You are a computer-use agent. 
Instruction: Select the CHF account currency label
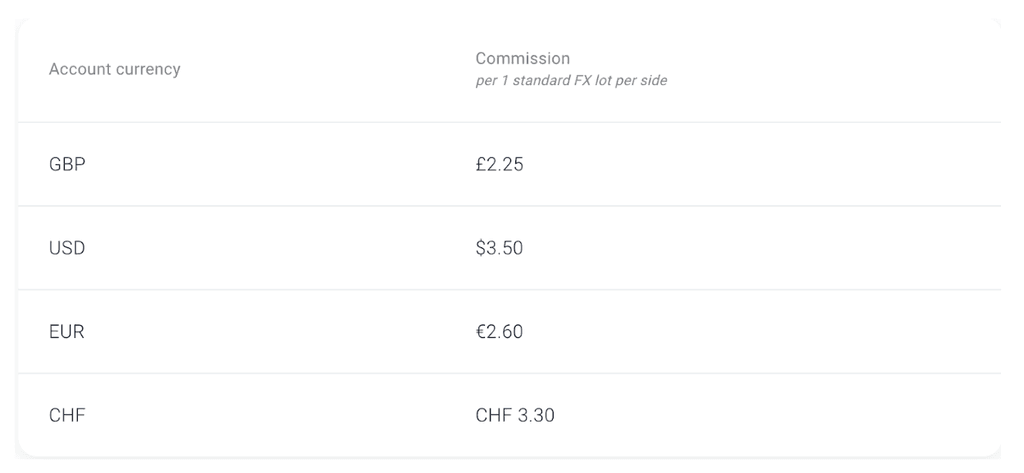[67, 415]
